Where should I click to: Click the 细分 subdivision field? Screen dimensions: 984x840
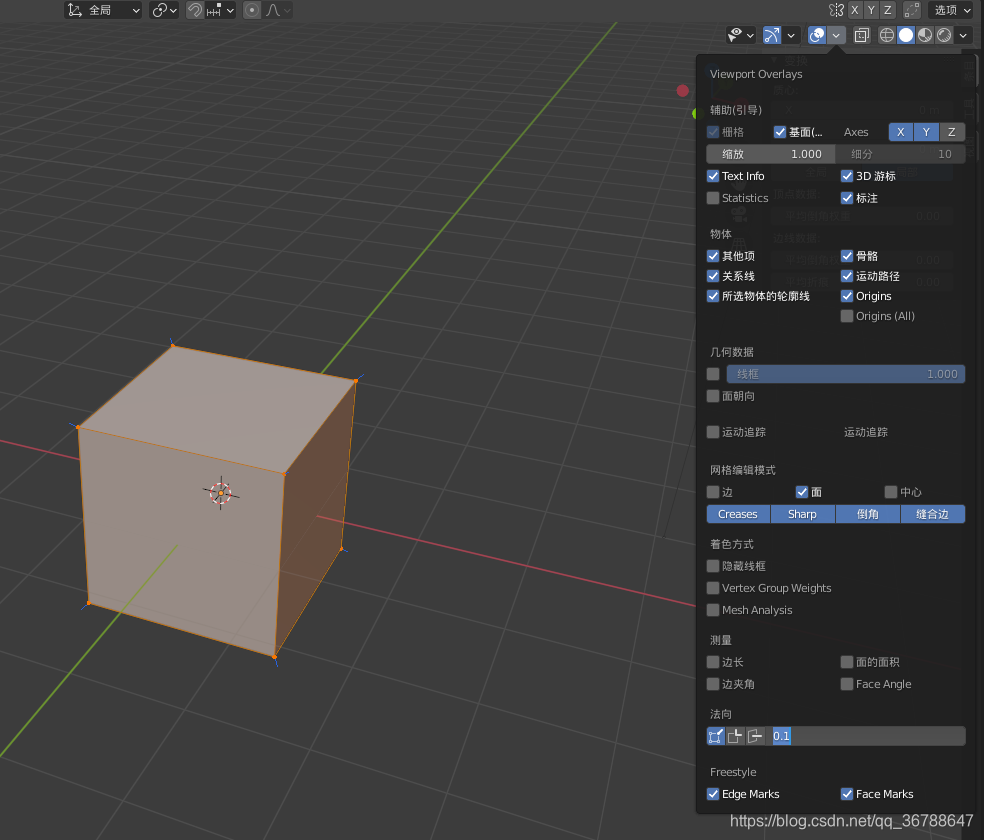pos(901,154)
